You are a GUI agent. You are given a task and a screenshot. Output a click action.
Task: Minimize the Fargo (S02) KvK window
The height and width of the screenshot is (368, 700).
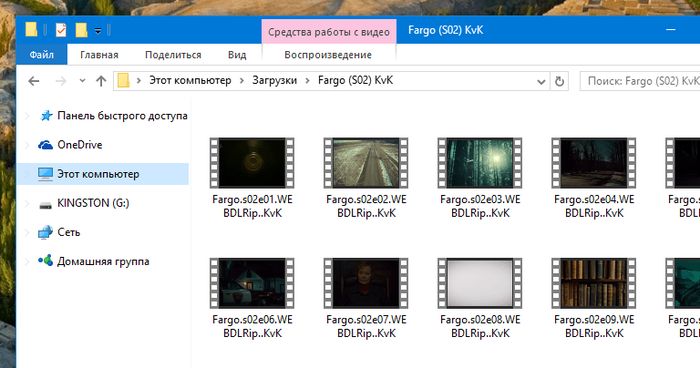671,30
